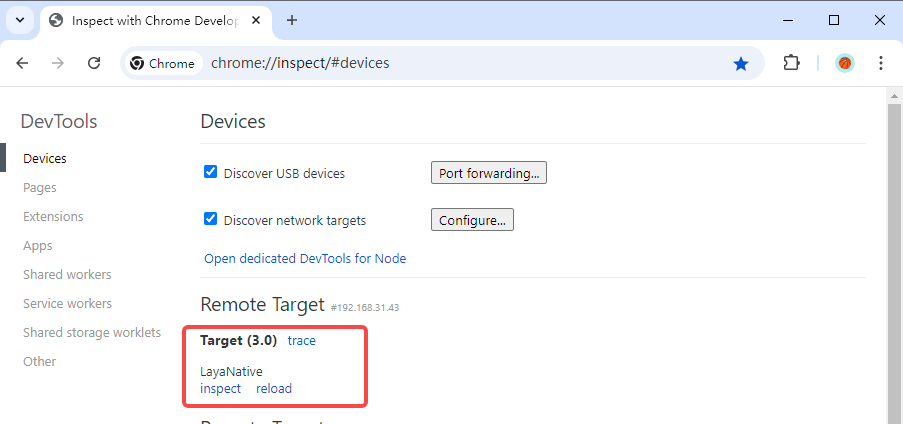The width and height of the screenshot is (903, 424).
Task: Go to Shared storage worklets section
Action: click(92, 332)
